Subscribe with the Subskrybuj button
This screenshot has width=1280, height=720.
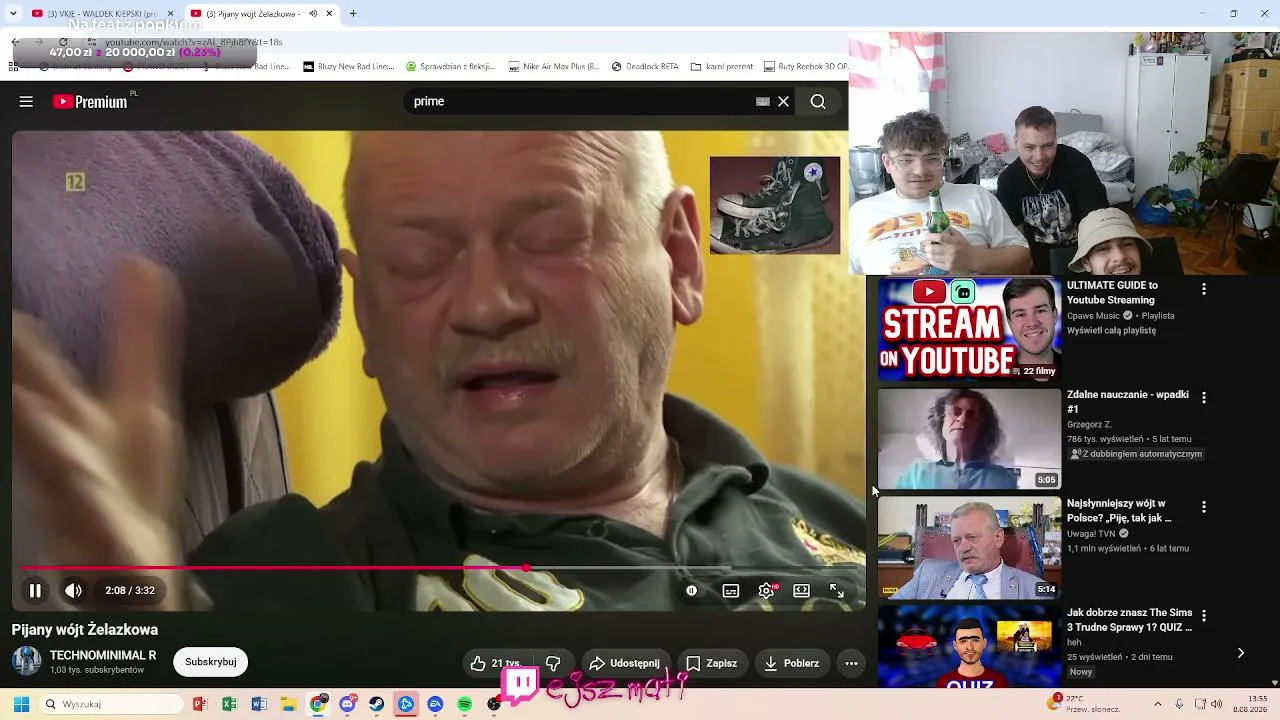tap(210, 662)
